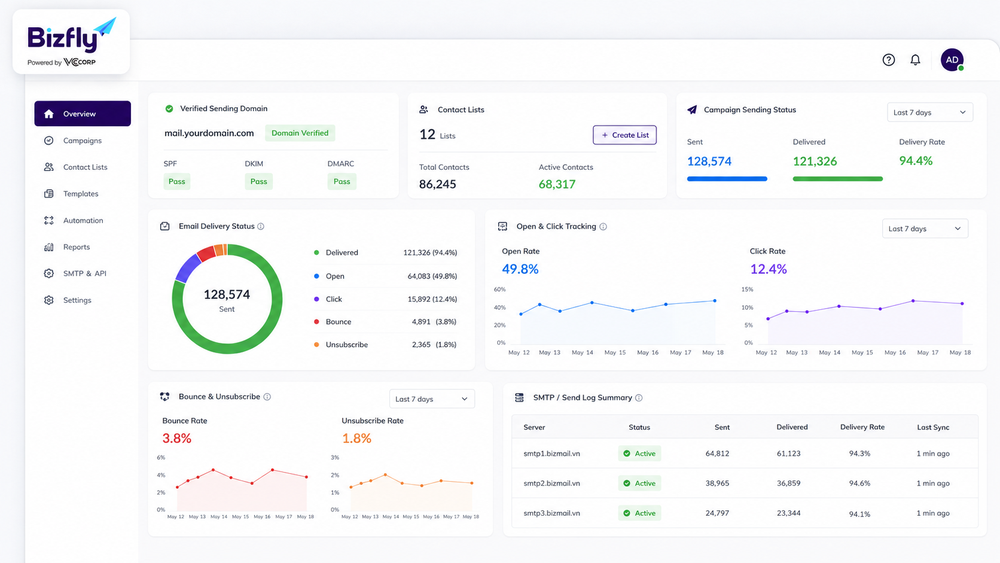This screenshot has width=1000, height=563.
Task: Go to Campaigns in the sidebar
Action: click(x=82, y=140)
